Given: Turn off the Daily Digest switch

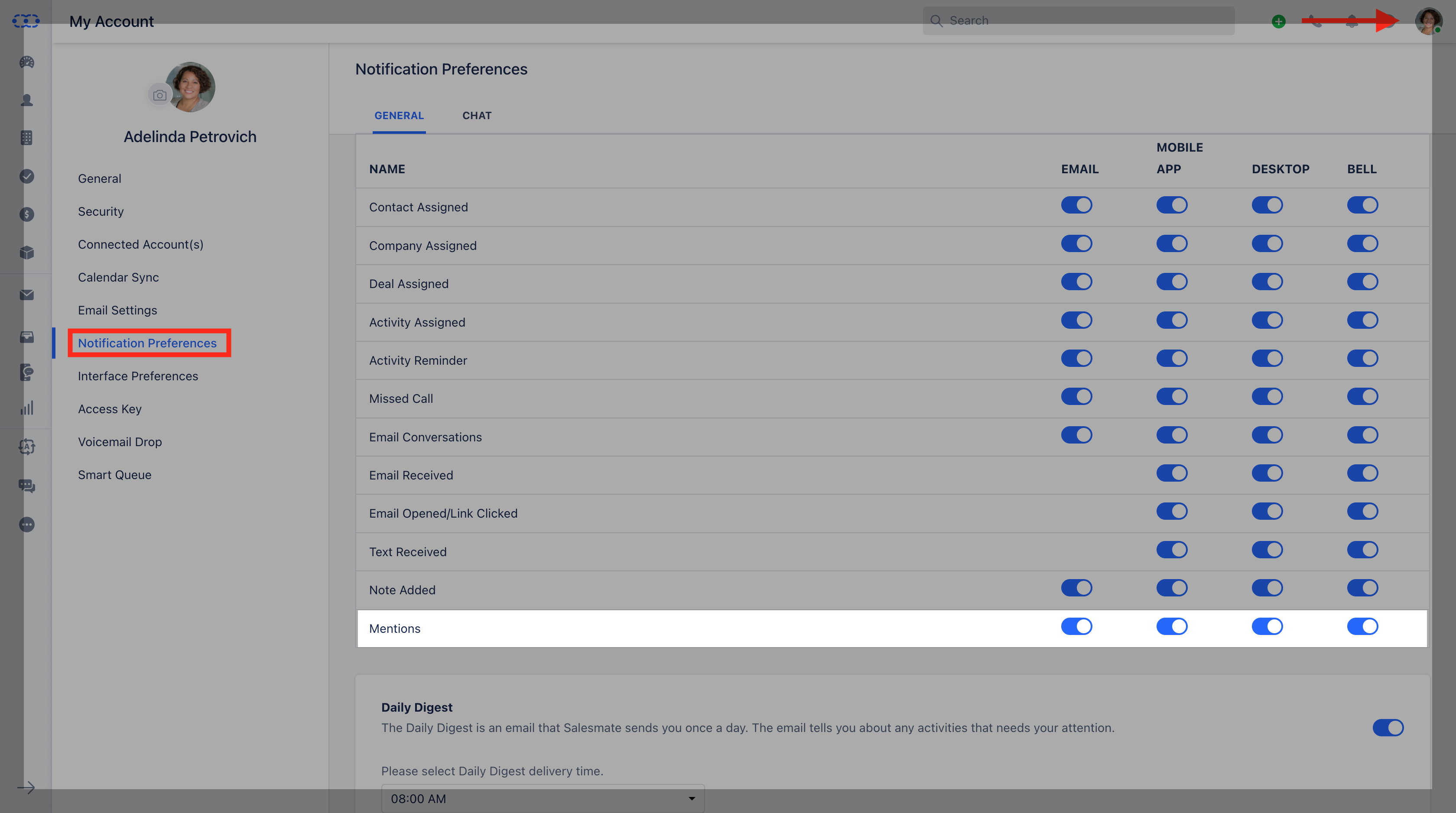Looking at the screenshot, I should point(1388,728).
